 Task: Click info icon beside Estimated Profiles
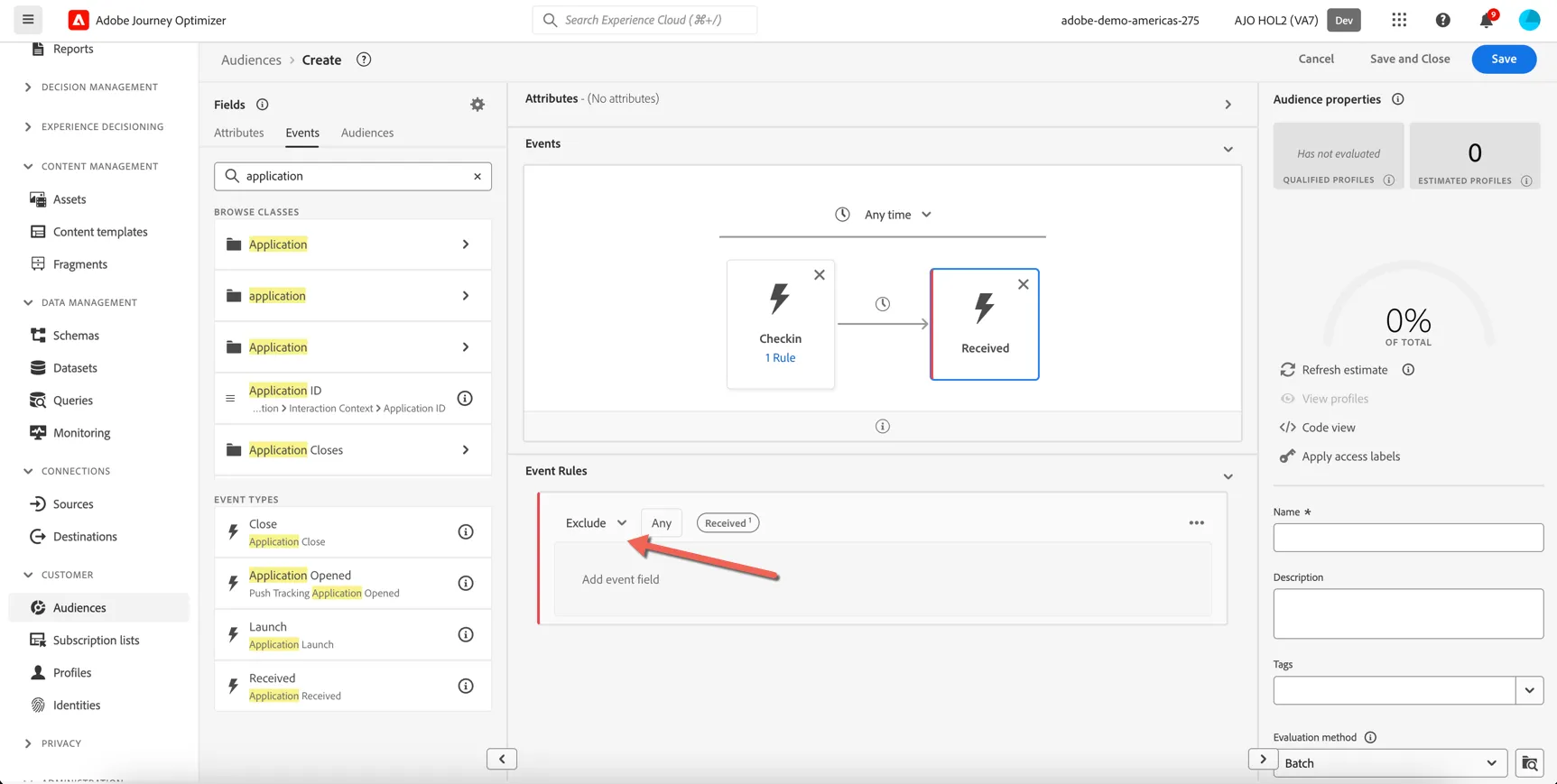1526,180
